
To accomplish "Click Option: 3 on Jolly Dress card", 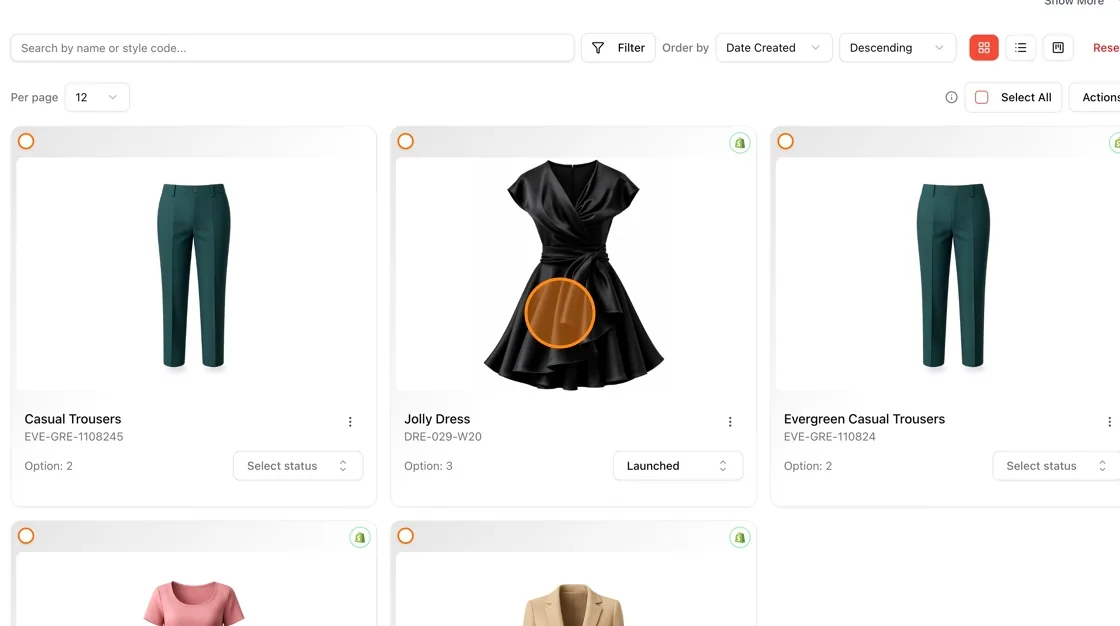I will 429,466.
